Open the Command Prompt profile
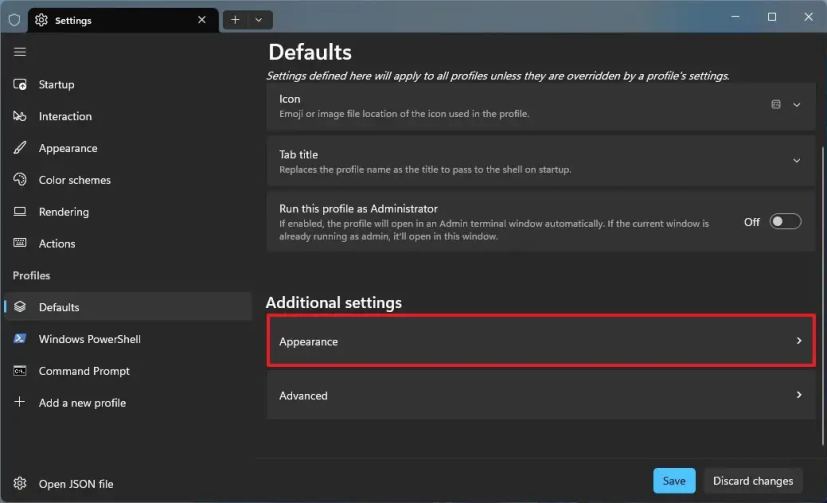The image size is (827, 503). [84, 371]
